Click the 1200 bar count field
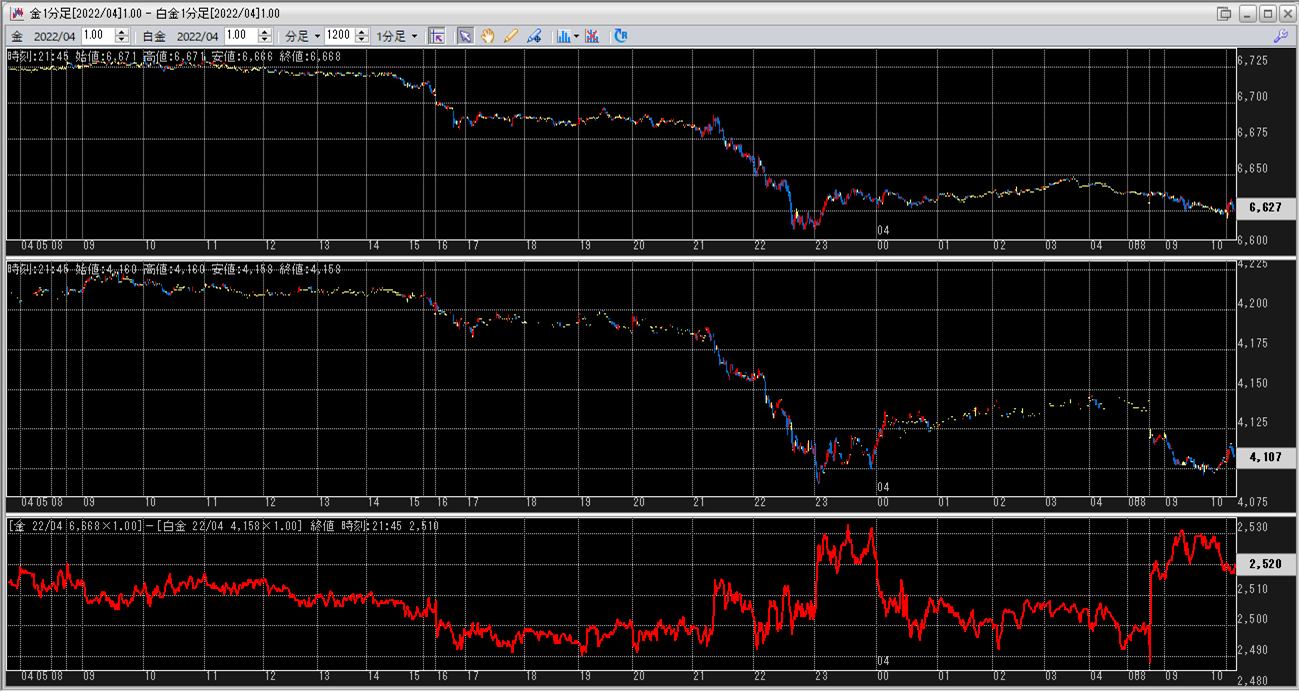The image size is (1299, 692). pos(340,36)
